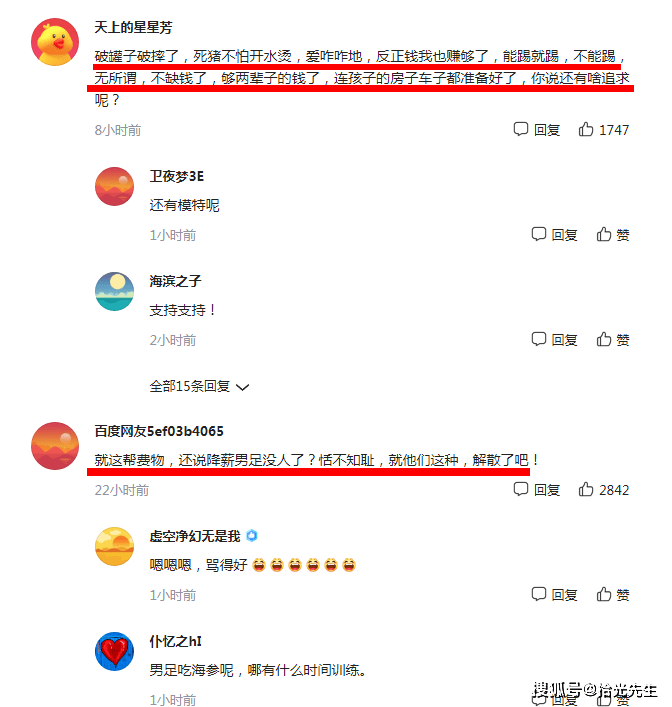The height and width of the screenshot is (707, 672).
Task: Click the 8小时前 timestamp
Action: [118, 130]
